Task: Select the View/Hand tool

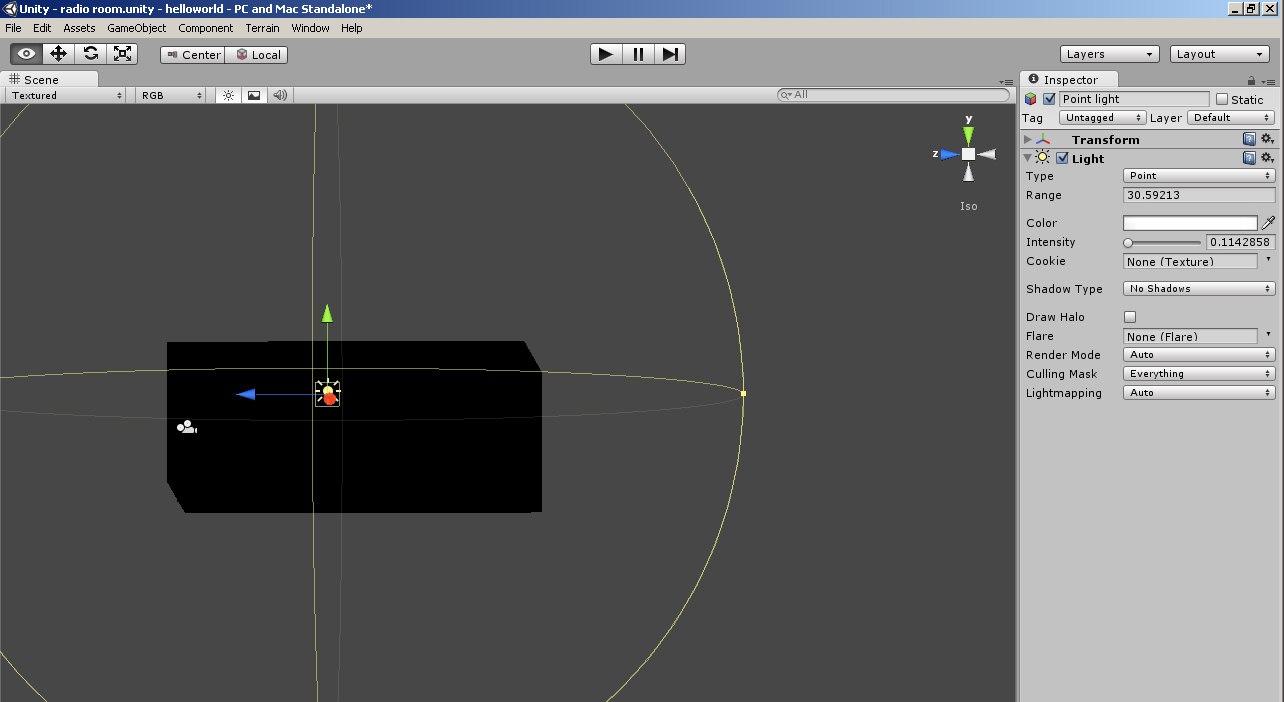Action: pos(25,54)
